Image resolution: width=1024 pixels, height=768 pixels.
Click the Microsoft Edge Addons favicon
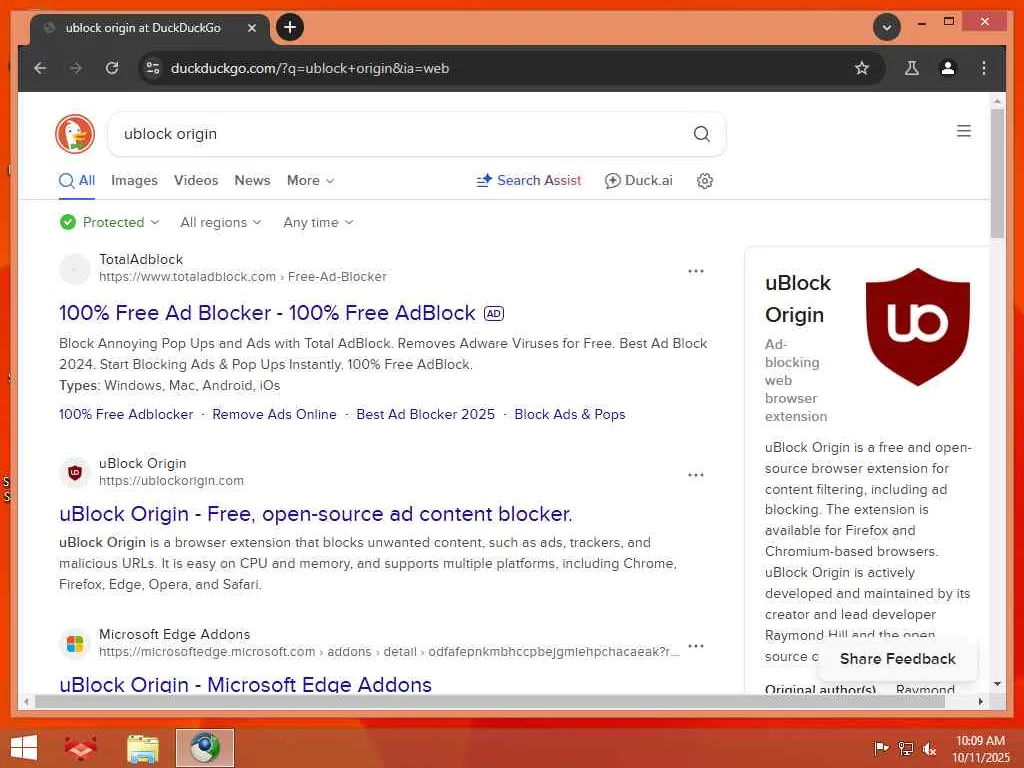[75, 643]
